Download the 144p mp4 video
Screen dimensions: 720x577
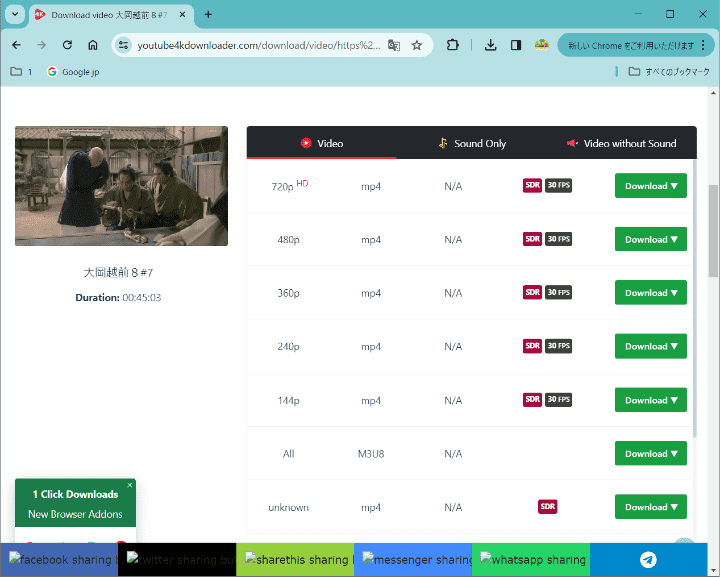point(650,400)
